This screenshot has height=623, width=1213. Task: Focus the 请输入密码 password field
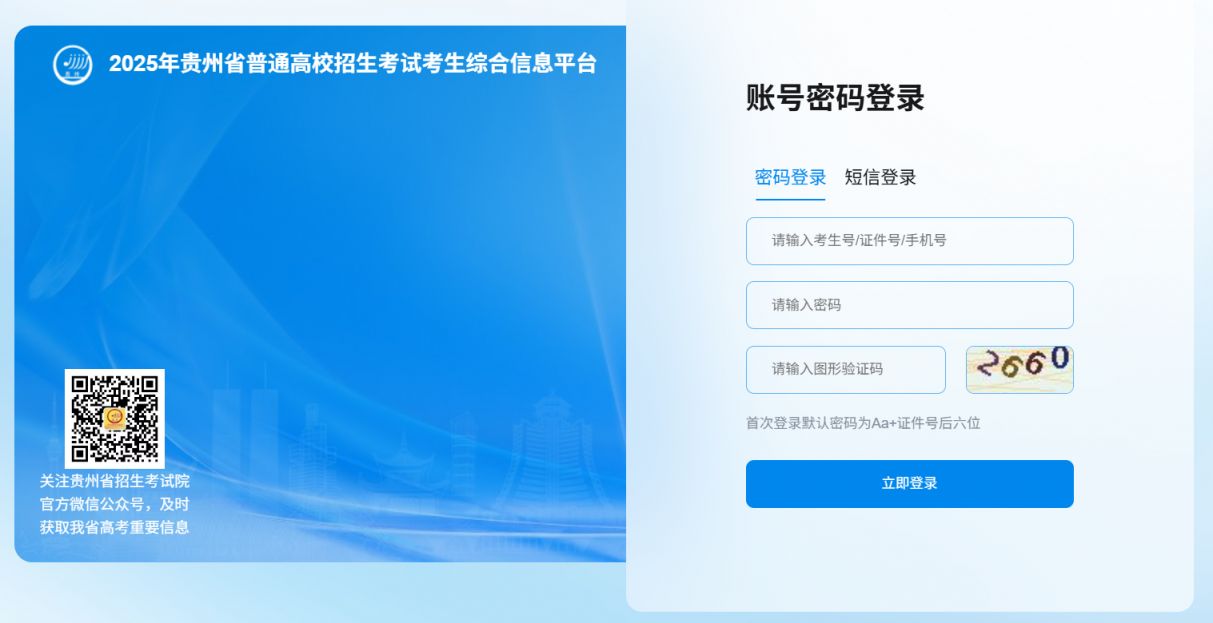[x=910, y=305]
